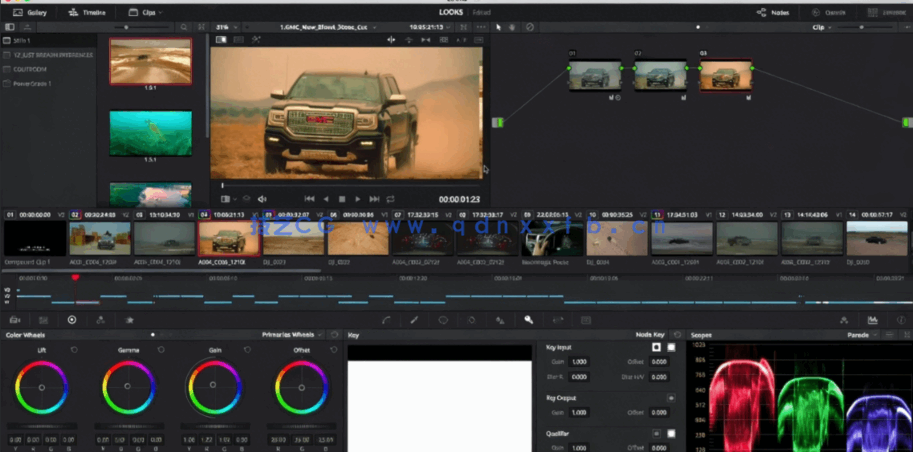Select the hand pan tool in node editor
Image resolution: width=913 pixels, height=452 pixels.
(x=513, y=27)
